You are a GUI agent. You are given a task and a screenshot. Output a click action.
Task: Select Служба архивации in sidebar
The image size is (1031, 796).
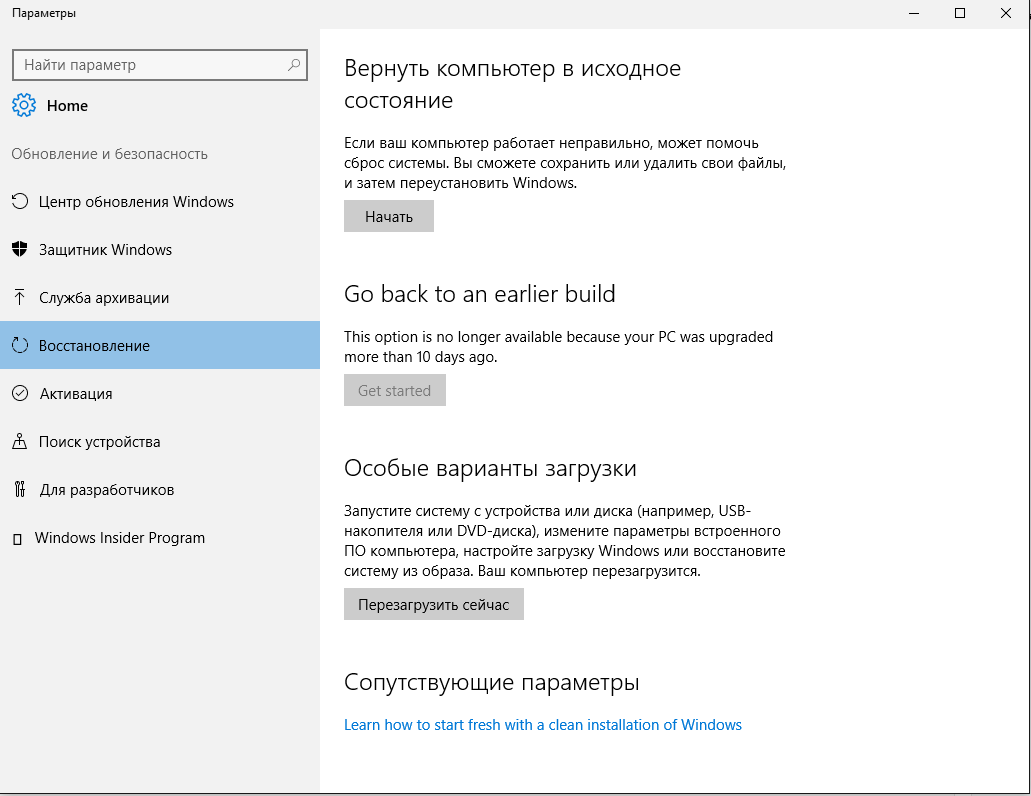(160, 297)
